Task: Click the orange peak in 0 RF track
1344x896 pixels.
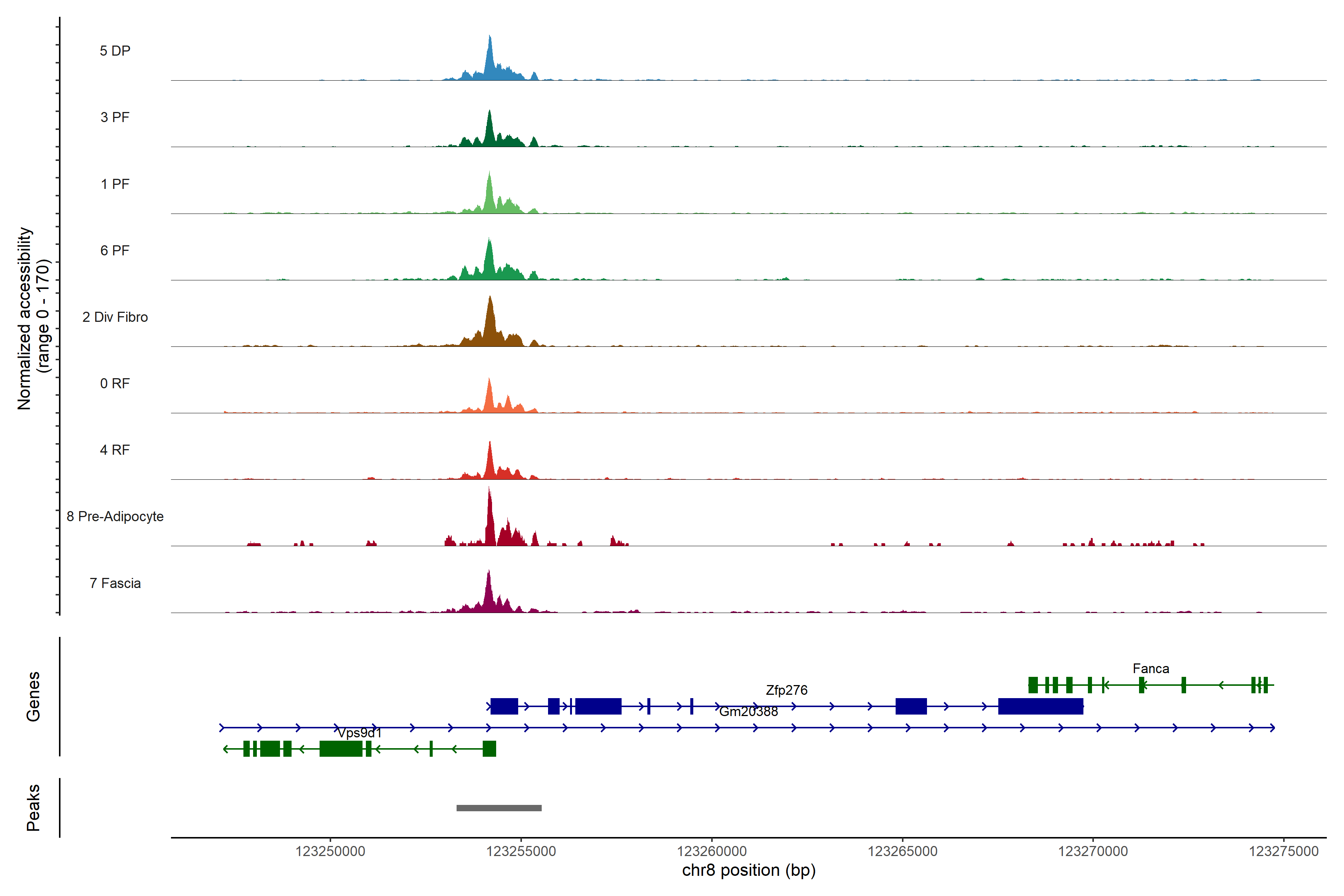Action: pyautogui.click(x=489, y=397)
